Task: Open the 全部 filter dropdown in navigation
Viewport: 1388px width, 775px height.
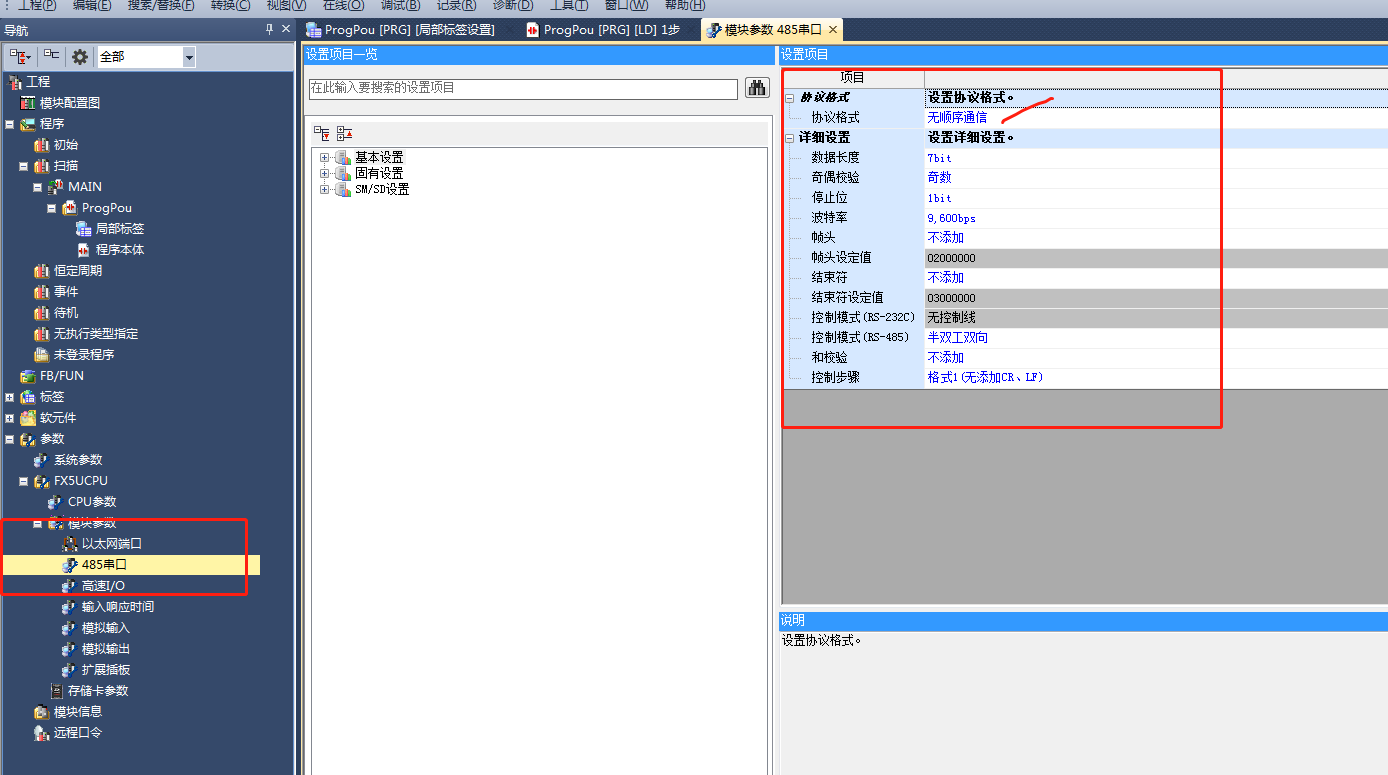Action: (189, 57)
